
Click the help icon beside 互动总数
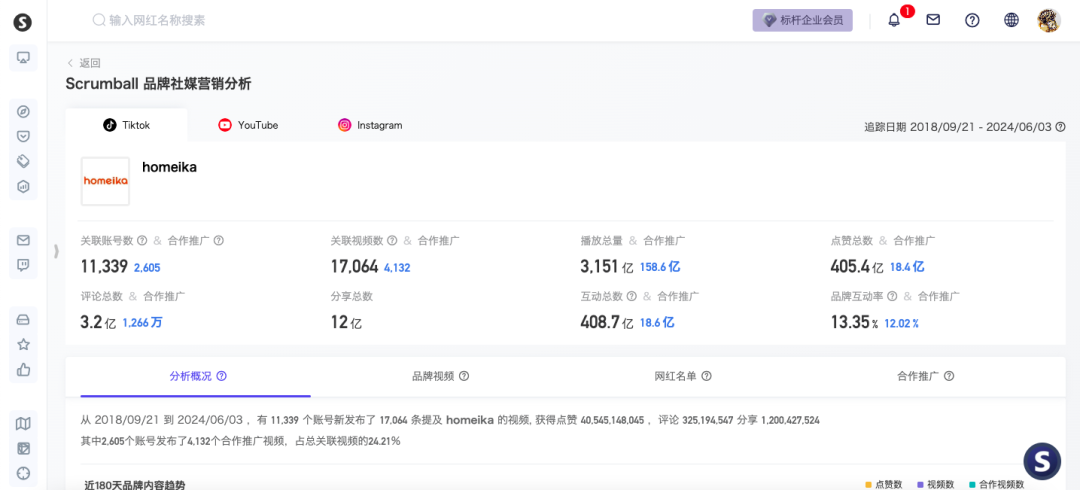(x=631, y=296)
